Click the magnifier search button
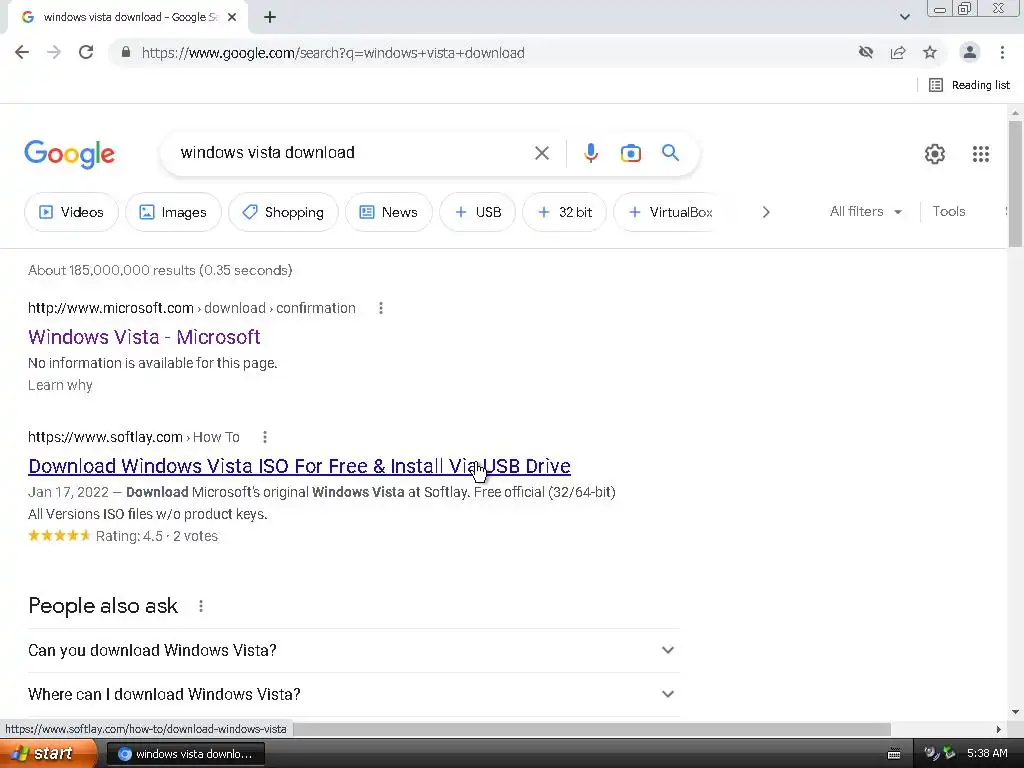 click(670, 153)
